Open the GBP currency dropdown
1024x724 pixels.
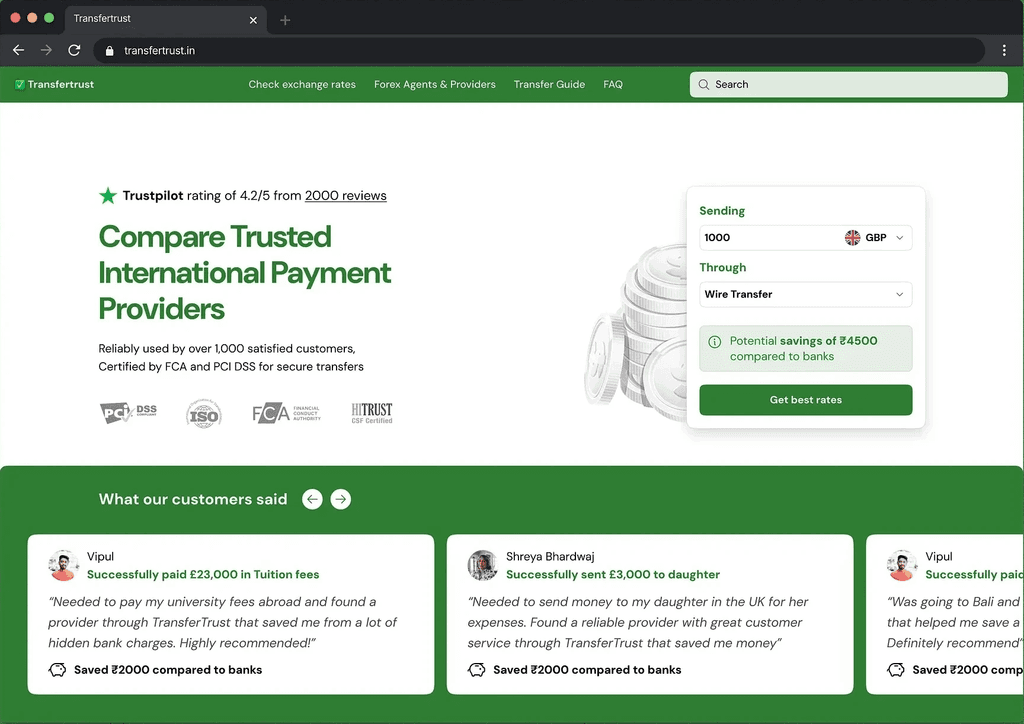click(x=876, y=238)
